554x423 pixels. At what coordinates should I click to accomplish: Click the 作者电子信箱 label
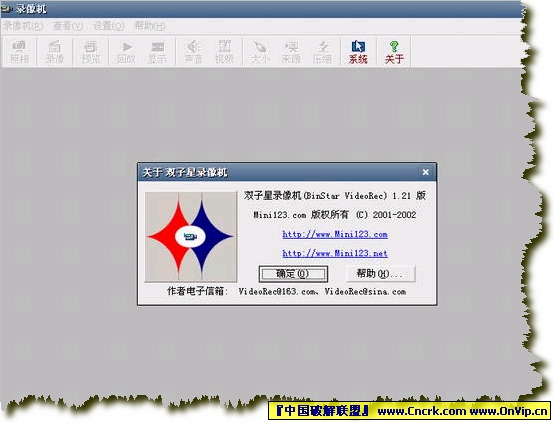197,291
